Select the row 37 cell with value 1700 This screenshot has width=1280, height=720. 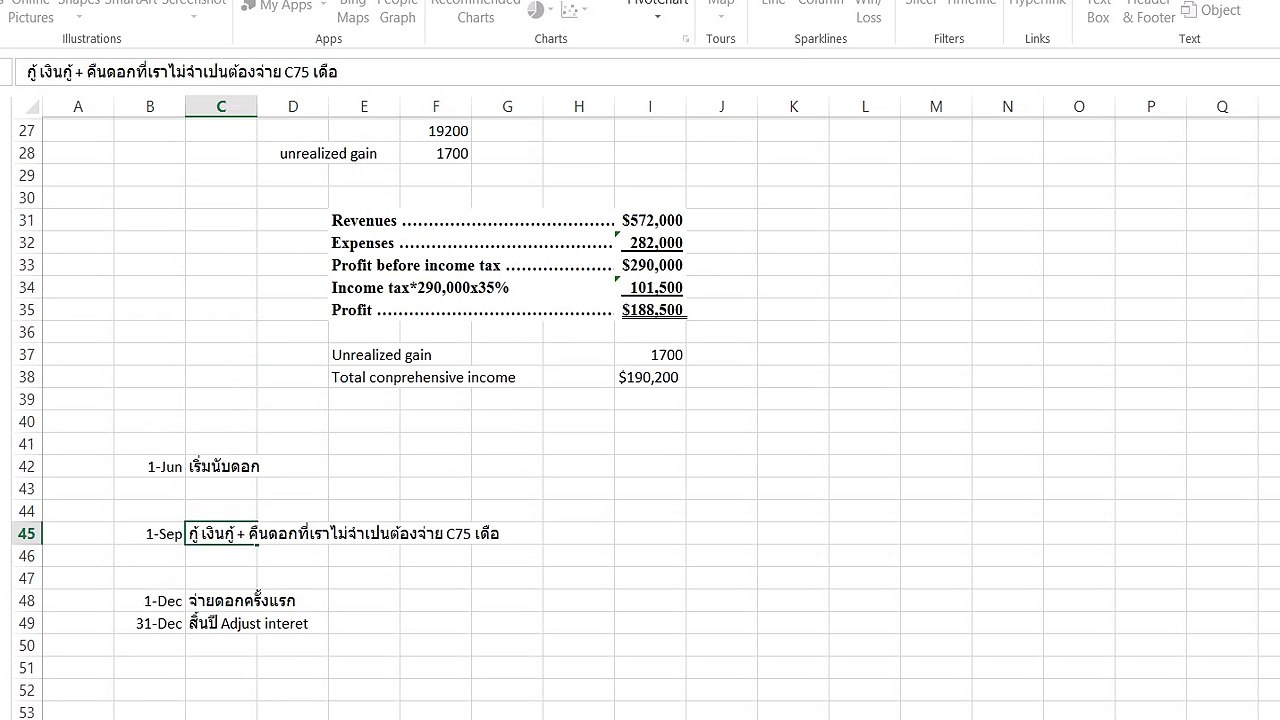click(650, 355)
